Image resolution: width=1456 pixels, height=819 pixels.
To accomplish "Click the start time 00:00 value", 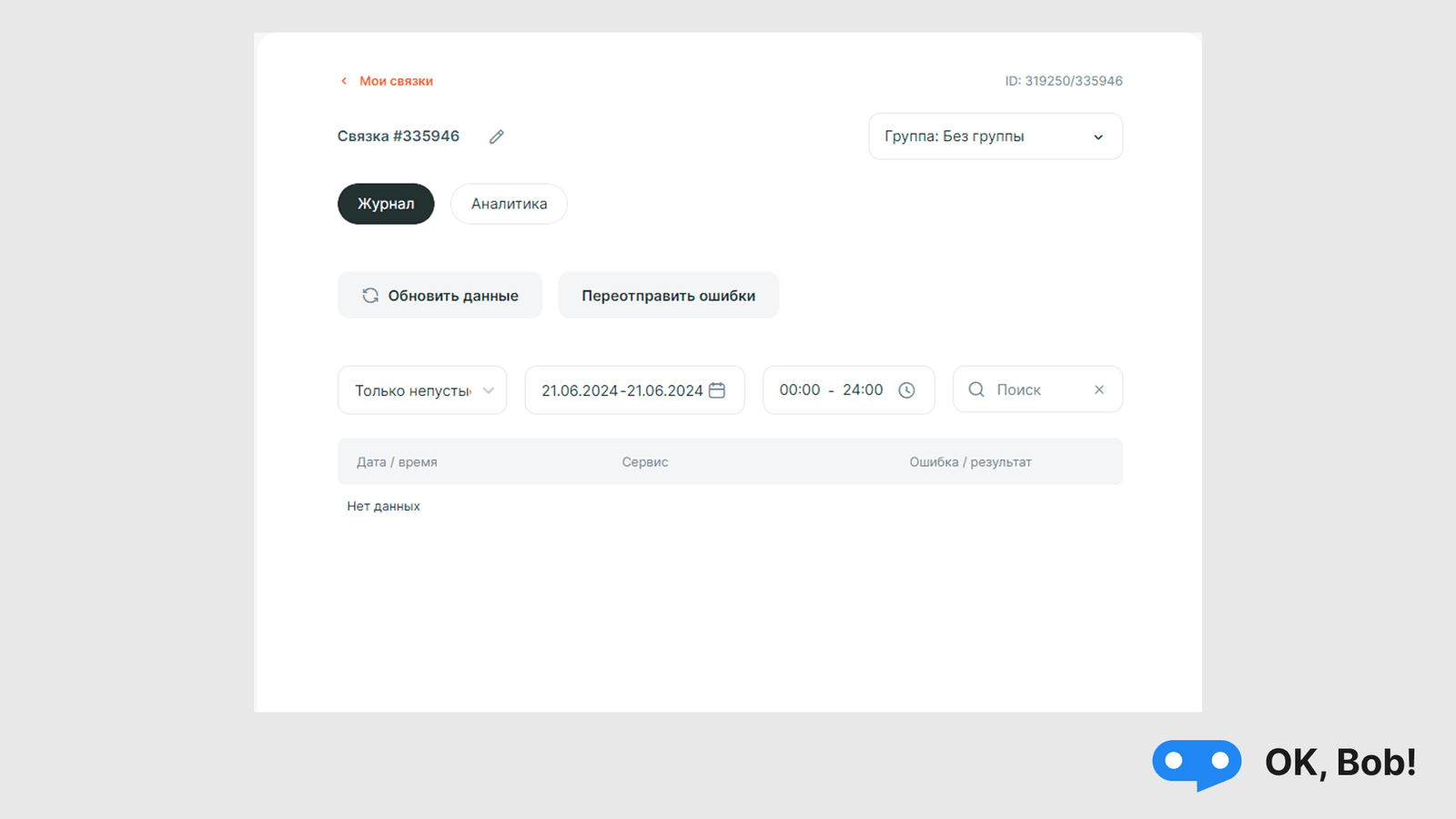I will pyautogui.click(x=800, y=389).
